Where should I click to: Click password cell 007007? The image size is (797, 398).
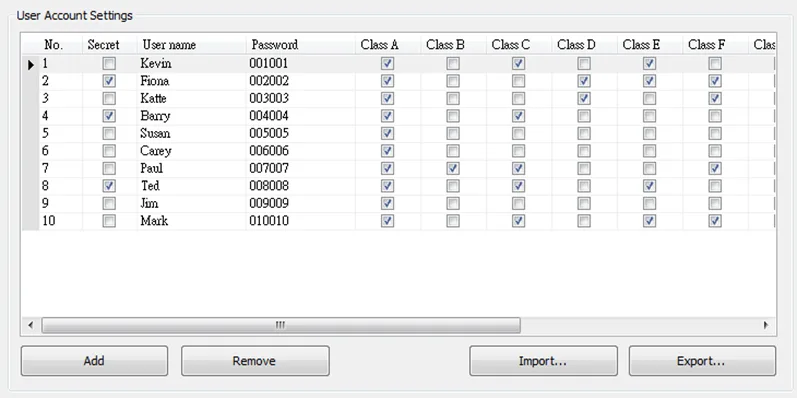click(300, 168)
